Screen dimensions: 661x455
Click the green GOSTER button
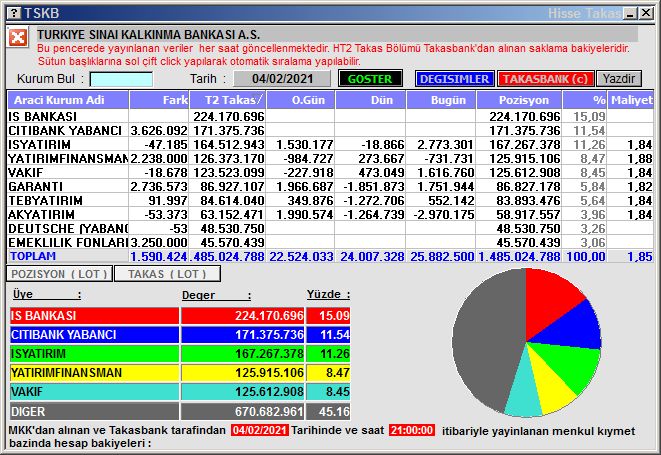click(370, 79)
